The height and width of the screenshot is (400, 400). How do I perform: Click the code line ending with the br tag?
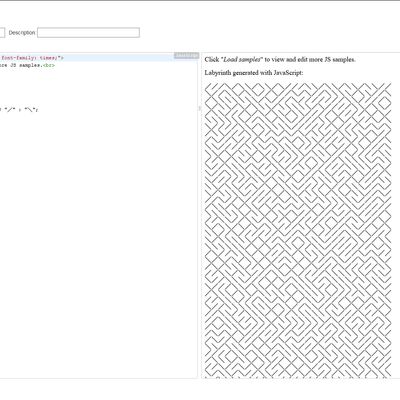click(x=27, y=65)
